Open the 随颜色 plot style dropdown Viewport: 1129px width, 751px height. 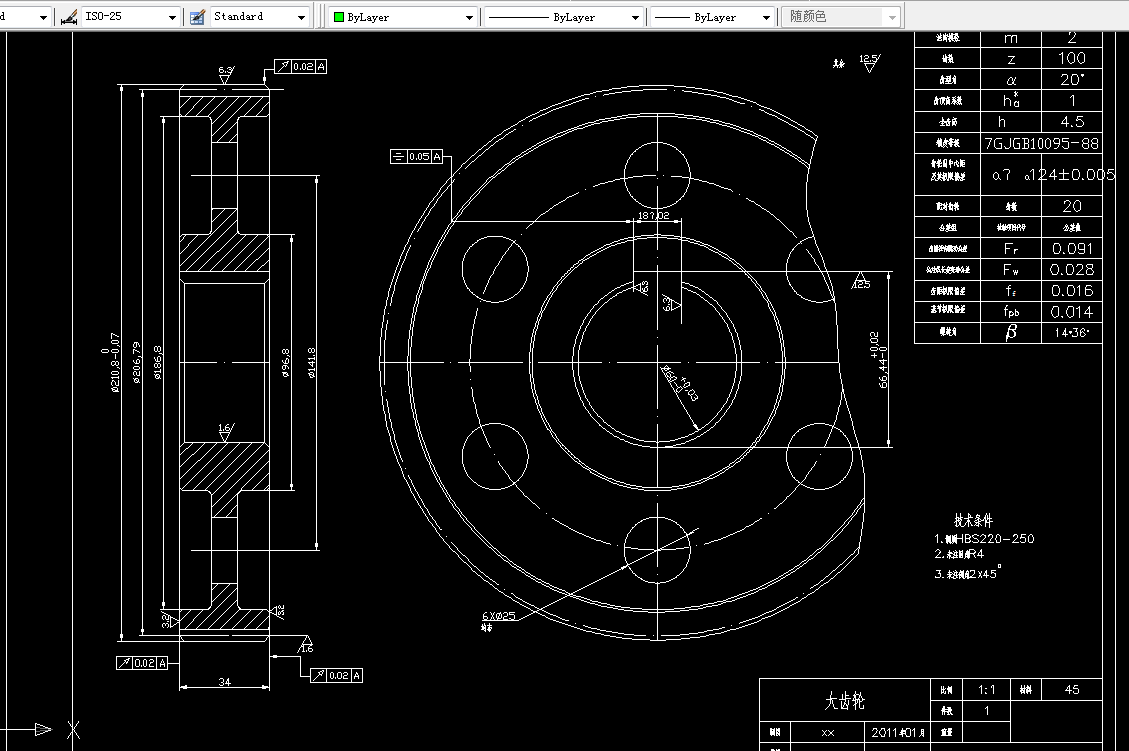pos(892,17)
